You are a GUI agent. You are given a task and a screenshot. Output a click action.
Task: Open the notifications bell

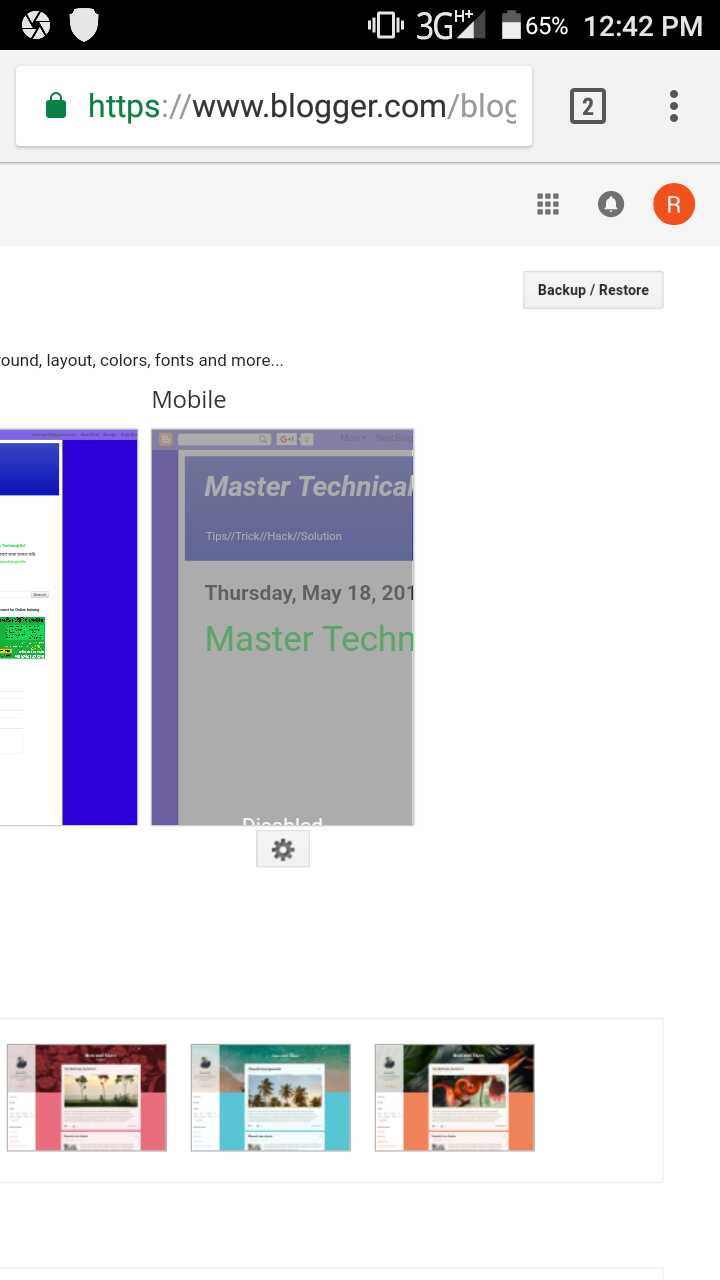pos(610,205)
